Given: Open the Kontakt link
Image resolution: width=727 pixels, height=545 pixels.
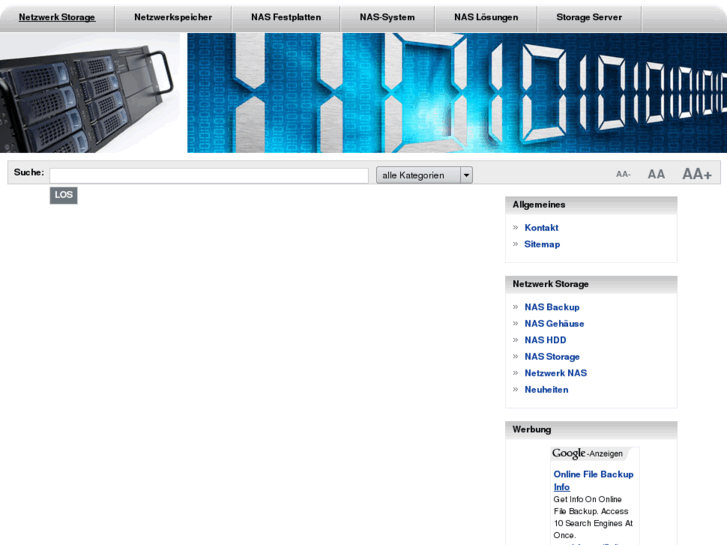Looking at the screenshot, I should point(541,228).
